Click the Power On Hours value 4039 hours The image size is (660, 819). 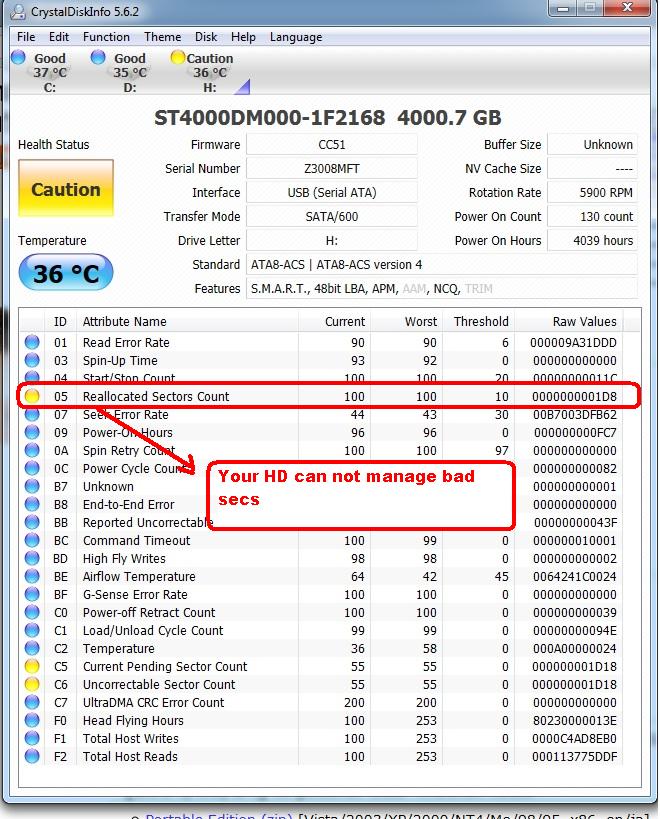click(x=592, y=241)
